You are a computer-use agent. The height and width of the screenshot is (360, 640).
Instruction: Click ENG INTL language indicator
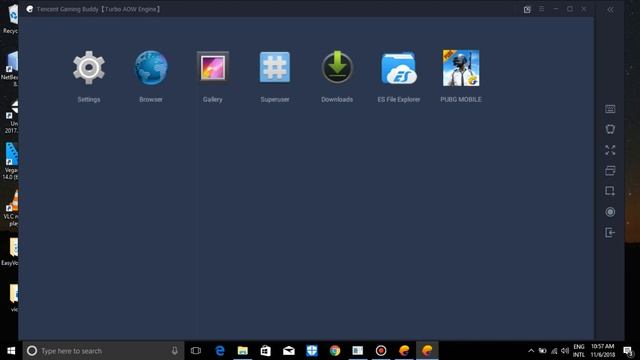[579, 351]
